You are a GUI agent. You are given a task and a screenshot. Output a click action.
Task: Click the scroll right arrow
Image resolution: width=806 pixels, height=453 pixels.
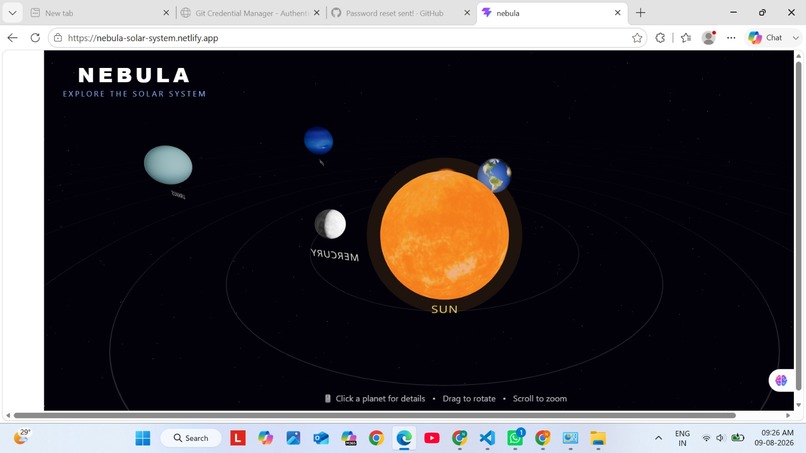[788, 415]
